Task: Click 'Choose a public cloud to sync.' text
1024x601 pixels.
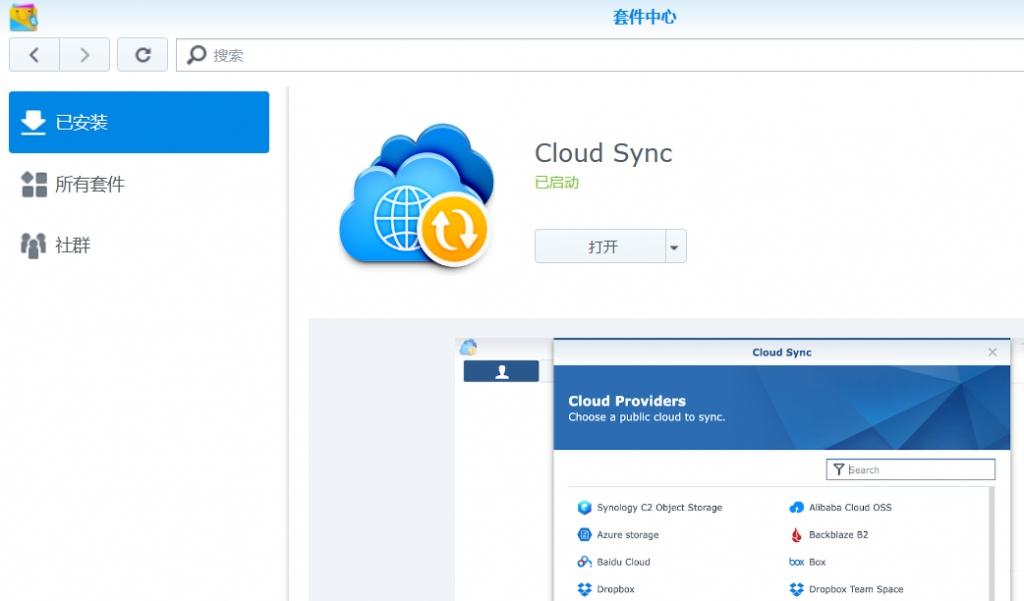Action: (647, 417)
